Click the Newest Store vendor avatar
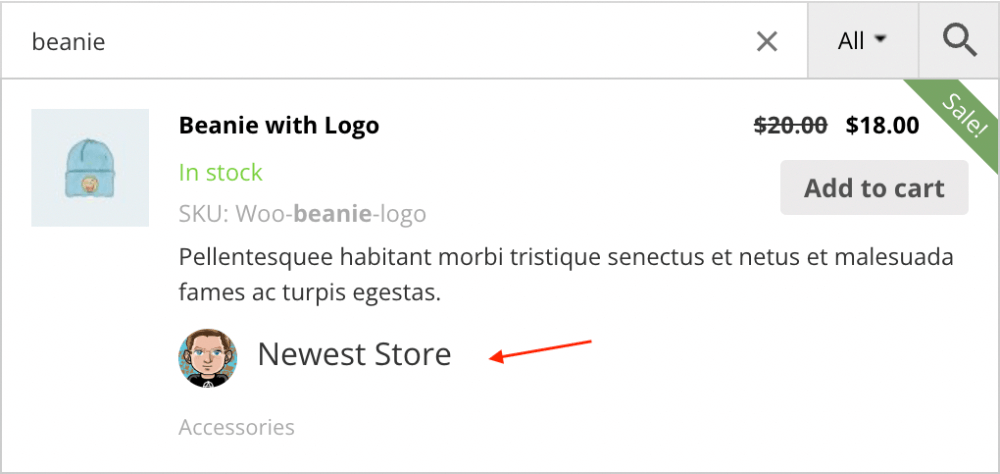 [x=207, y=357]
